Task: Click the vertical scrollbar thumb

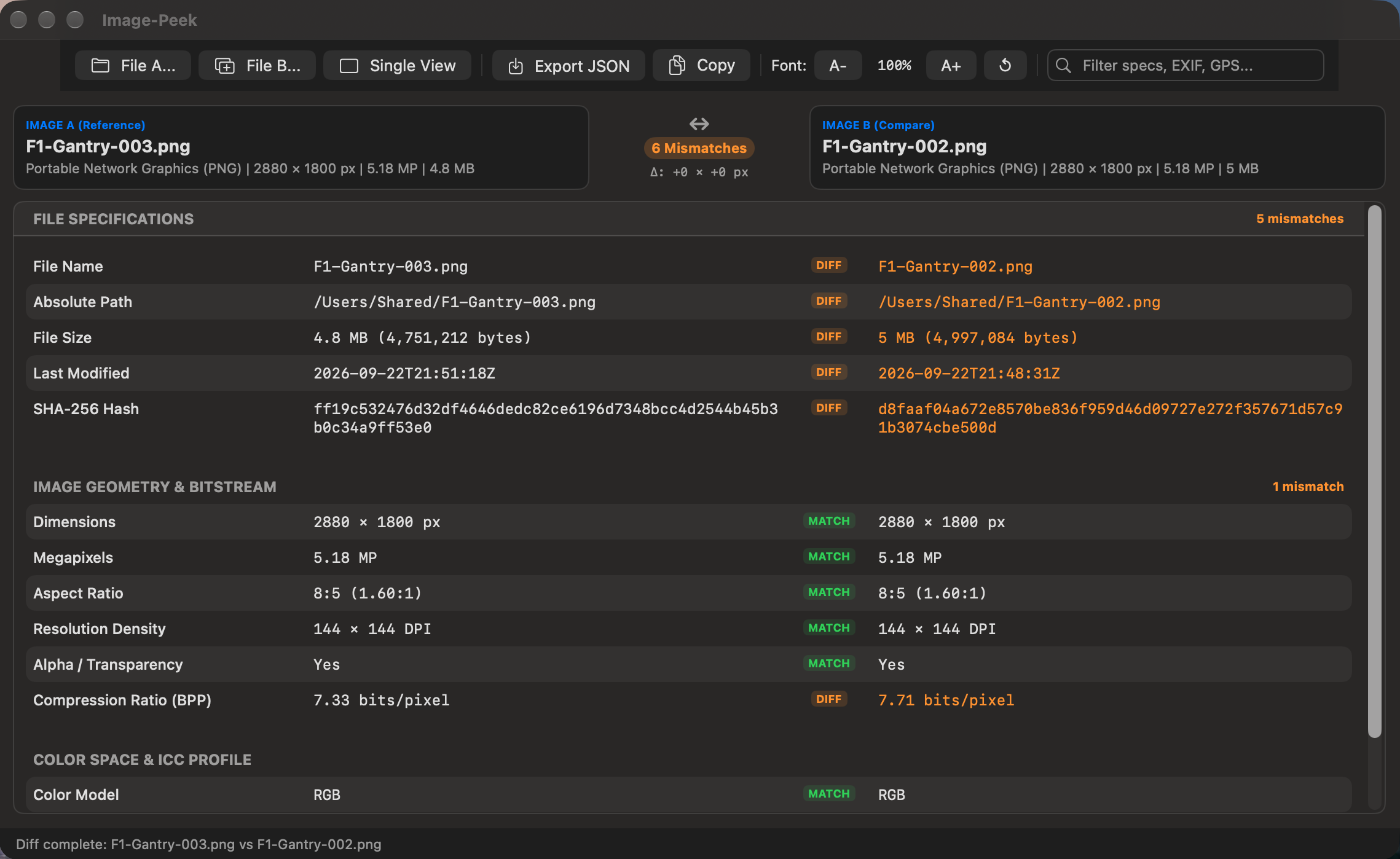Action: pos(1375,471)
